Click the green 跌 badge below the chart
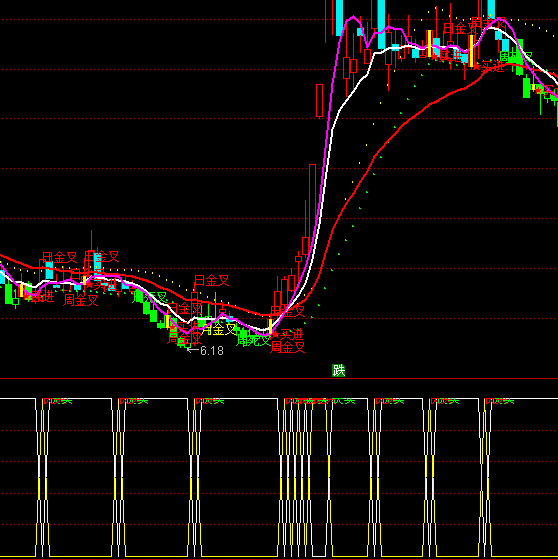The height and width of the screenshot is (560, 558). 338,371
